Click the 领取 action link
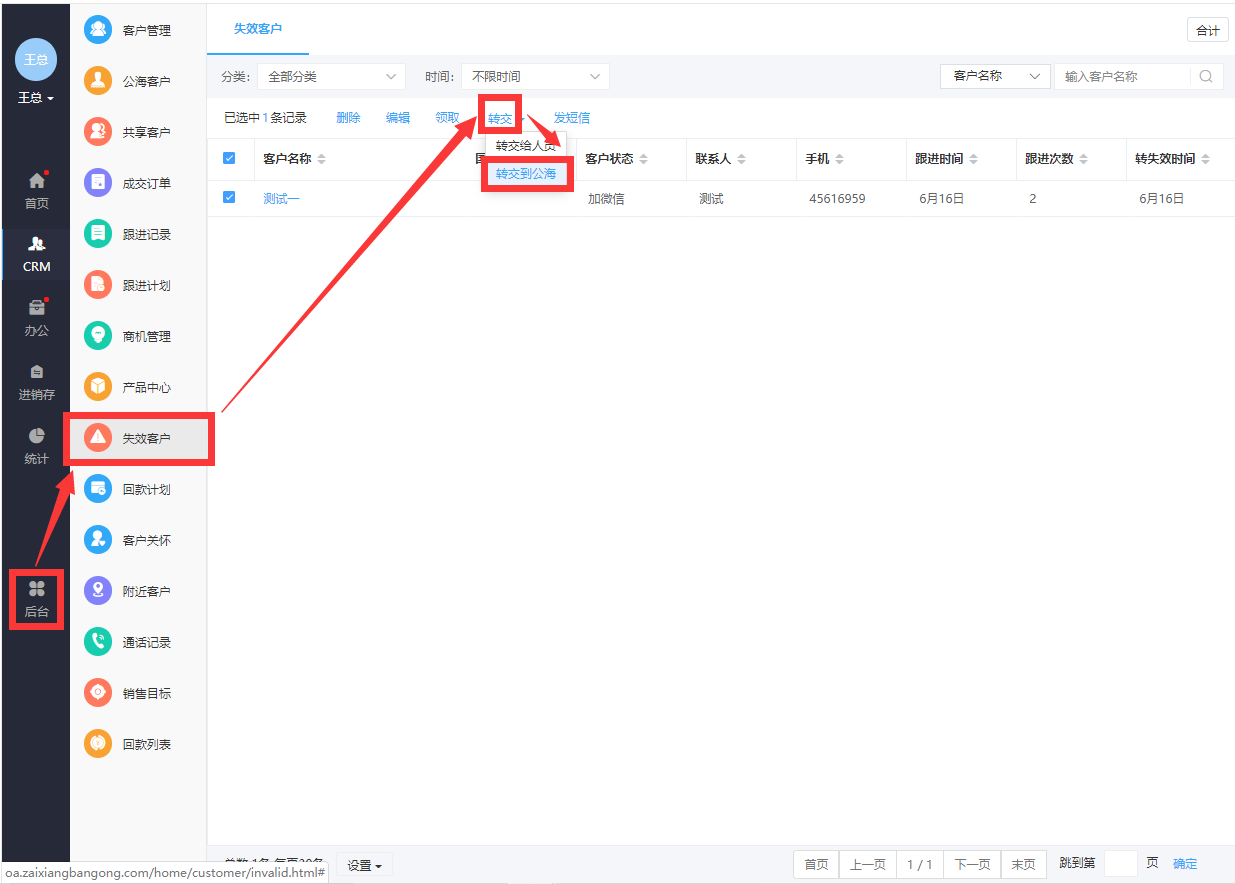 447,118
